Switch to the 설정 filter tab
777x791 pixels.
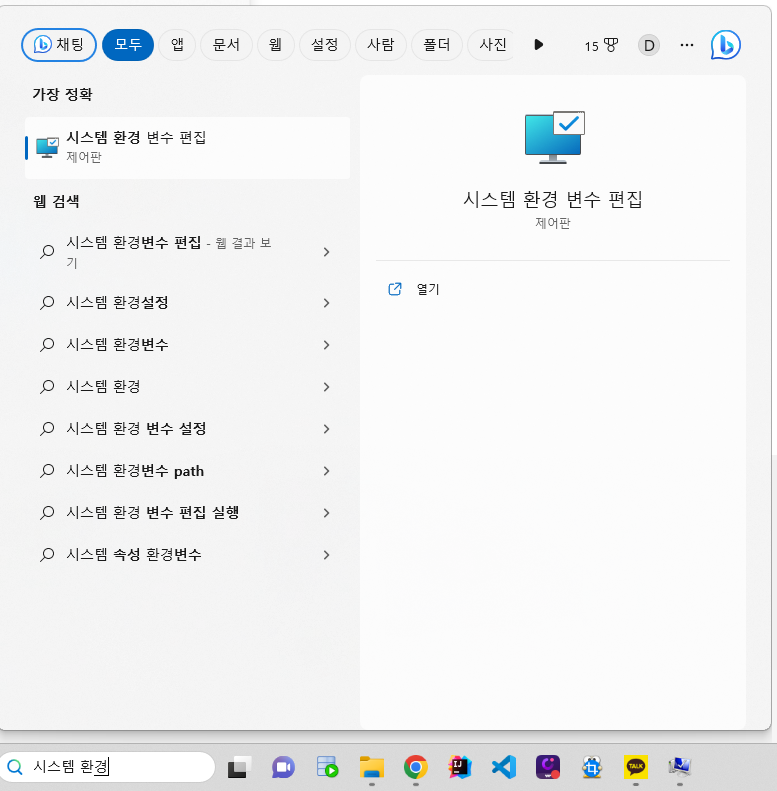pos(324,45)
